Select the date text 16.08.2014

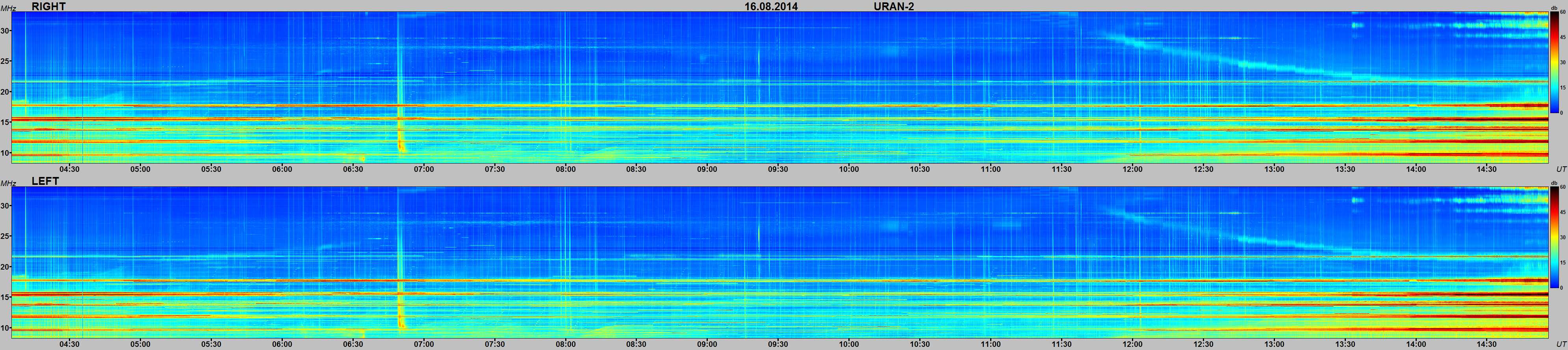(771, 7)
